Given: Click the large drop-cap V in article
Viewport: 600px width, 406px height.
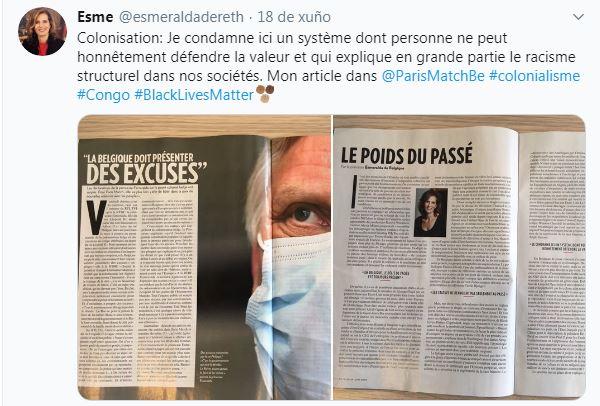Looking at the screenshot, I should 96,217.
